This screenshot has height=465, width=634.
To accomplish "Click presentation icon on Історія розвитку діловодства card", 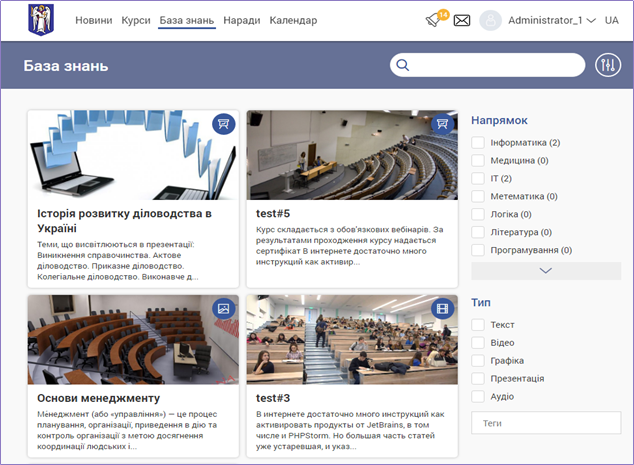I will tap(224, 124).
